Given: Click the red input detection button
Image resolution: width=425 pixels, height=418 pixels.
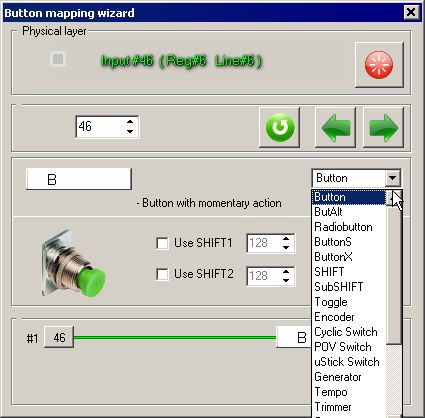Looking at the screenshot, I should (x=379, y=65).
